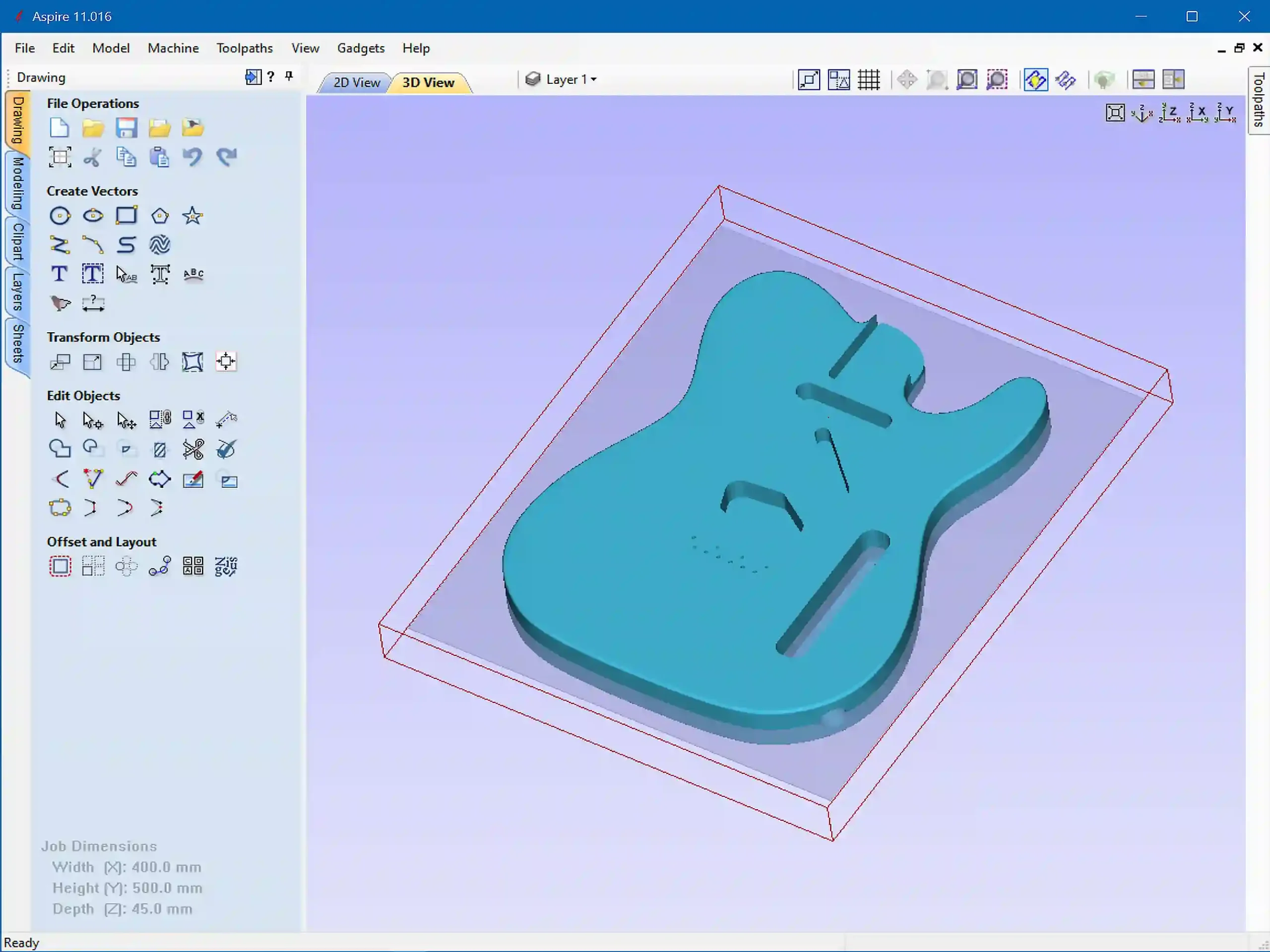Toggle snap to grid icon
The image size is (1270, 952).
[x=869, y=80]
